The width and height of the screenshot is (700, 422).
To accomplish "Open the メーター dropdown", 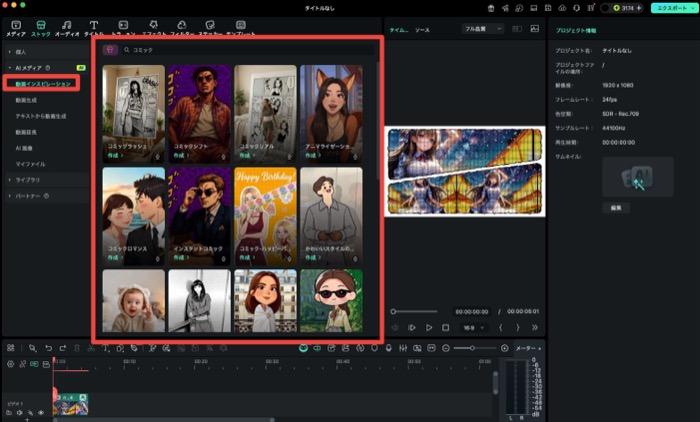I will (529, 348).
